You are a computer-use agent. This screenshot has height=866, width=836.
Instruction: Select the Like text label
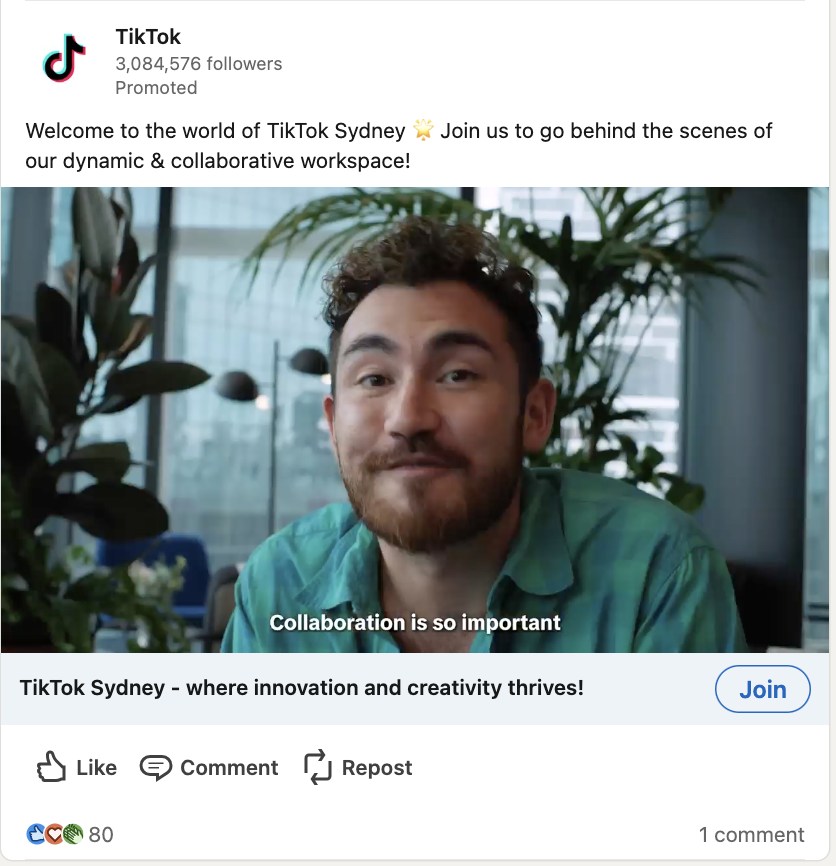[x=97, y=768]
